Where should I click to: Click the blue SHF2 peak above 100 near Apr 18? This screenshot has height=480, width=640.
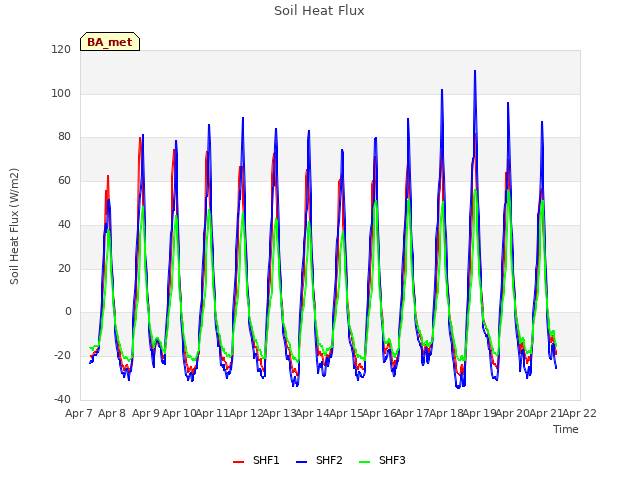click(442, 90)
